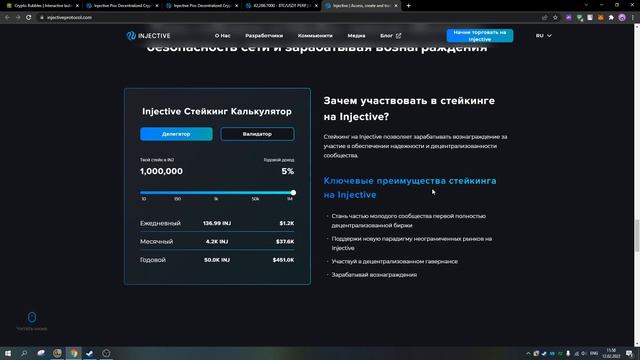Click the staking slider handle
640x360 pixels.
293,193
